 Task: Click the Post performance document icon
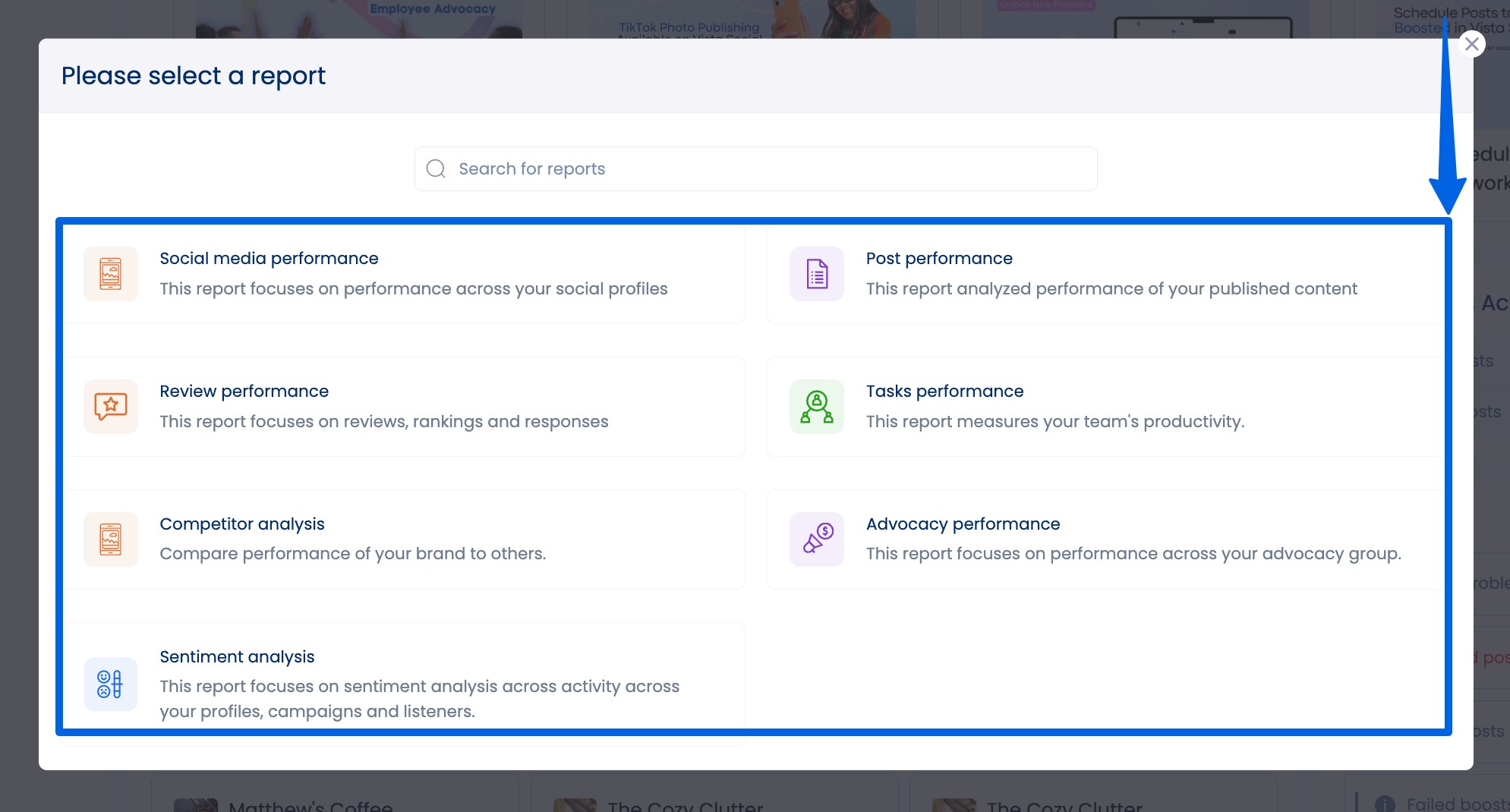(816, 273)
